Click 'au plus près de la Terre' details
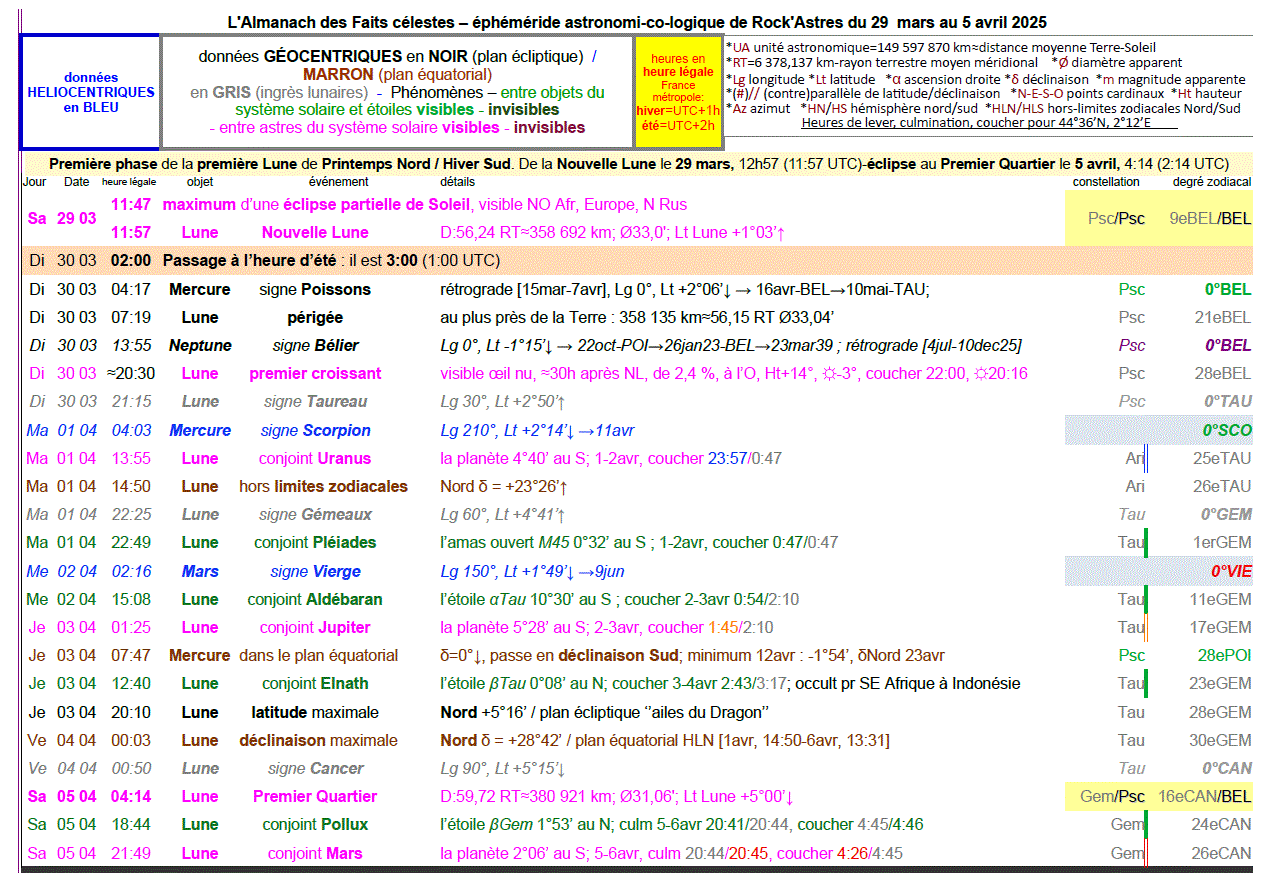Screen dimensions: 1272x873 (639, 318)
